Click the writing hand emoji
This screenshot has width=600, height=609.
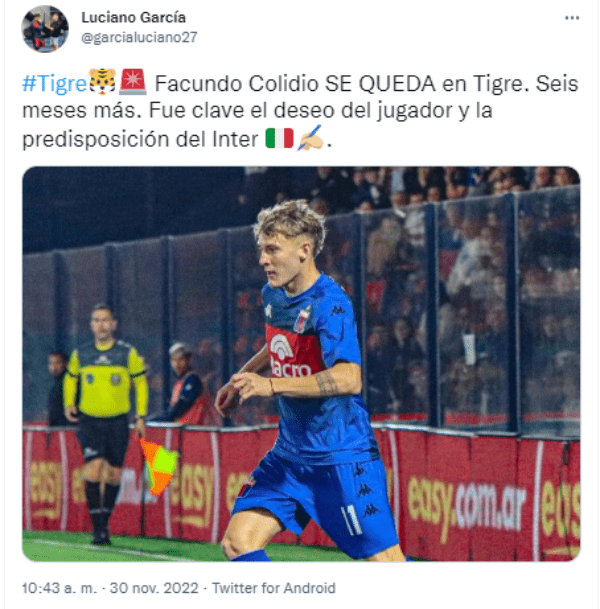(x=310, y=137)
